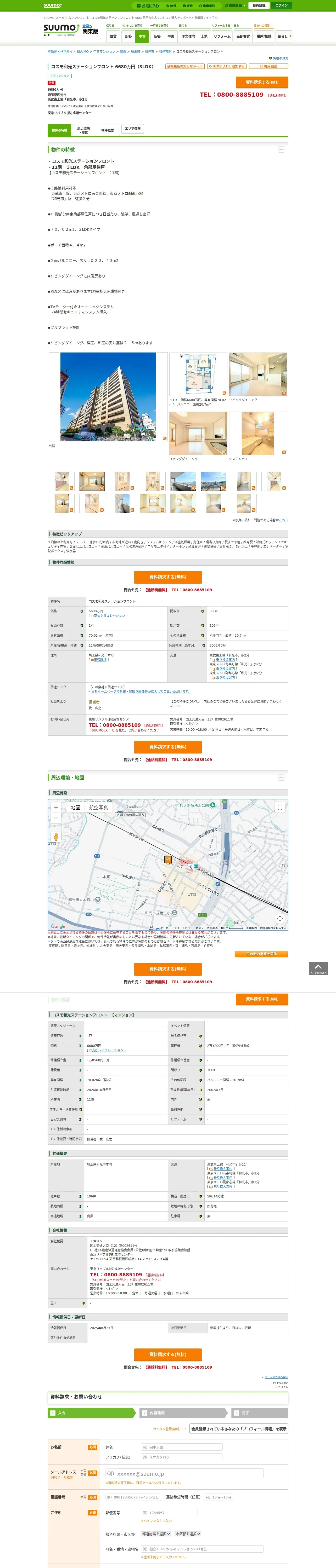Click the help icon beside 完成時期(築年月) in details table
This screenshot has height=1568, width=336.
[x=203, y=645]
